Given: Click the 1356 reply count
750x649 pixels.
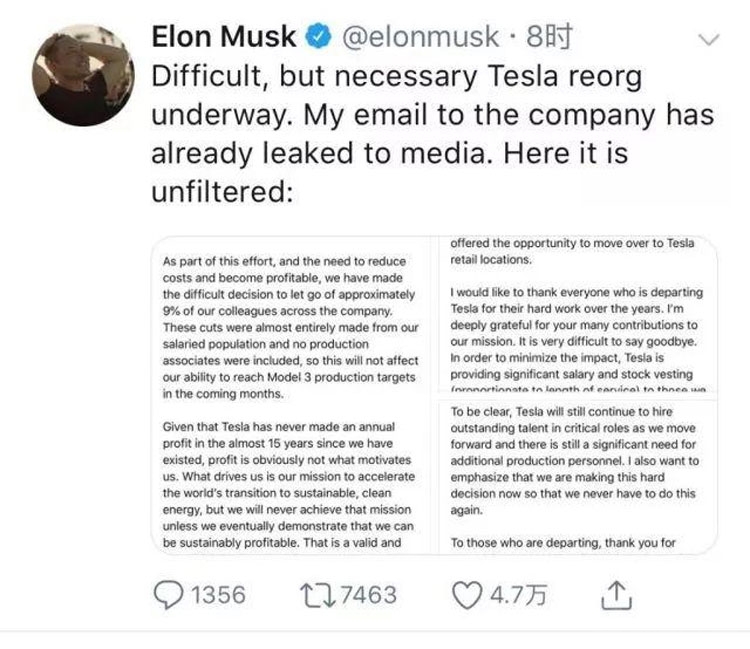Looking at the screenshot, I should pyautogui.click(x=218, y=595).
